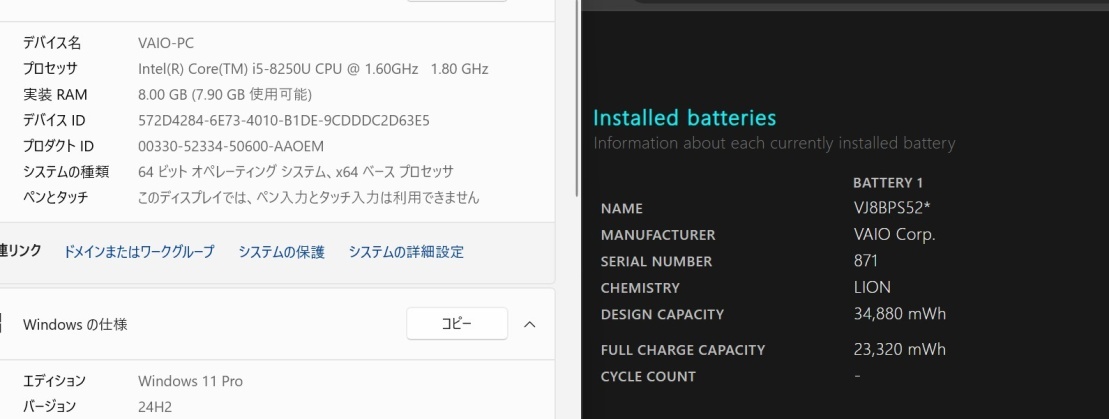This screenshot has height=419, width=1109.
Task: Click the battery information subtitle text
Action: pyautogui.click(x=774, y=144)
